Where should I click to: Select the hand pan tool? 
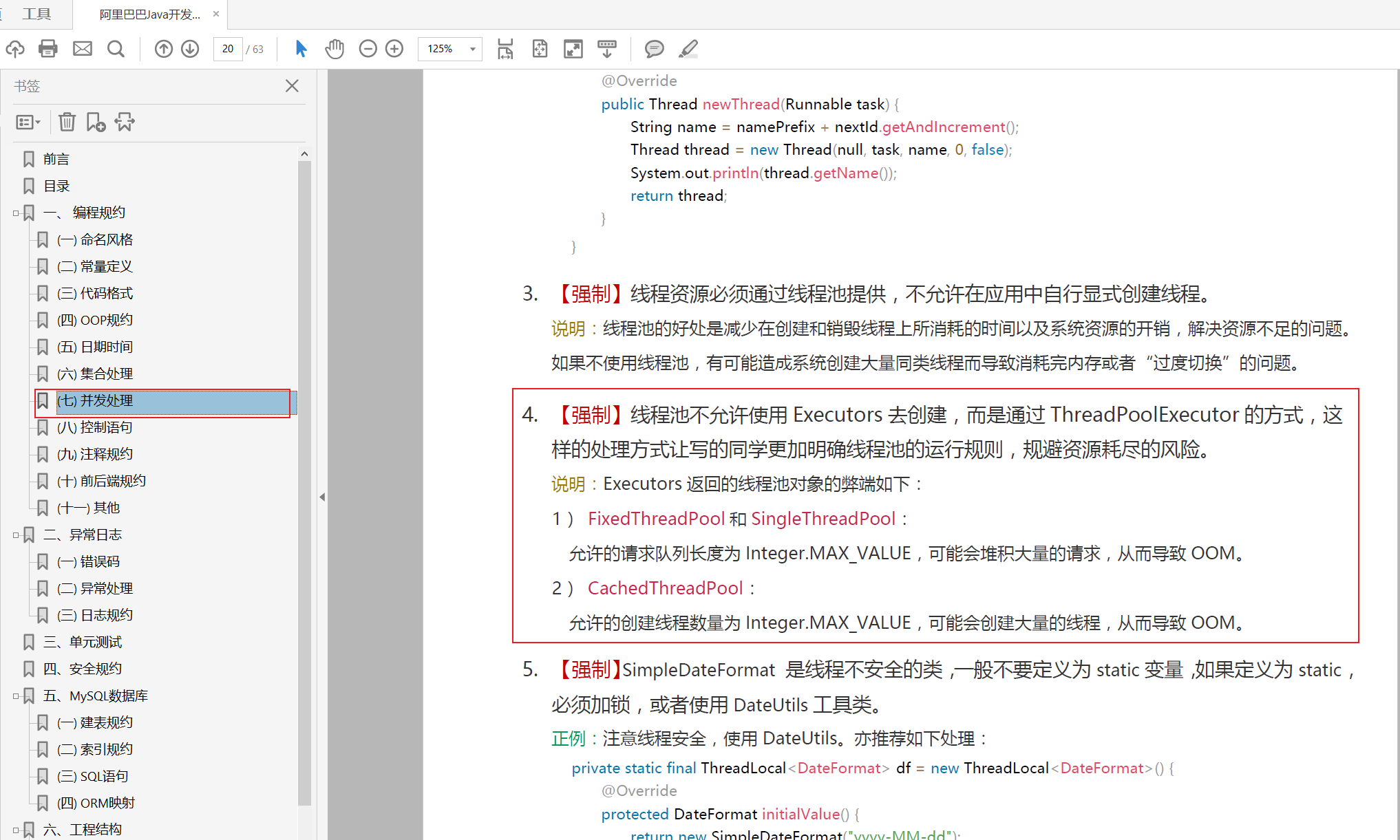point(335,49)
